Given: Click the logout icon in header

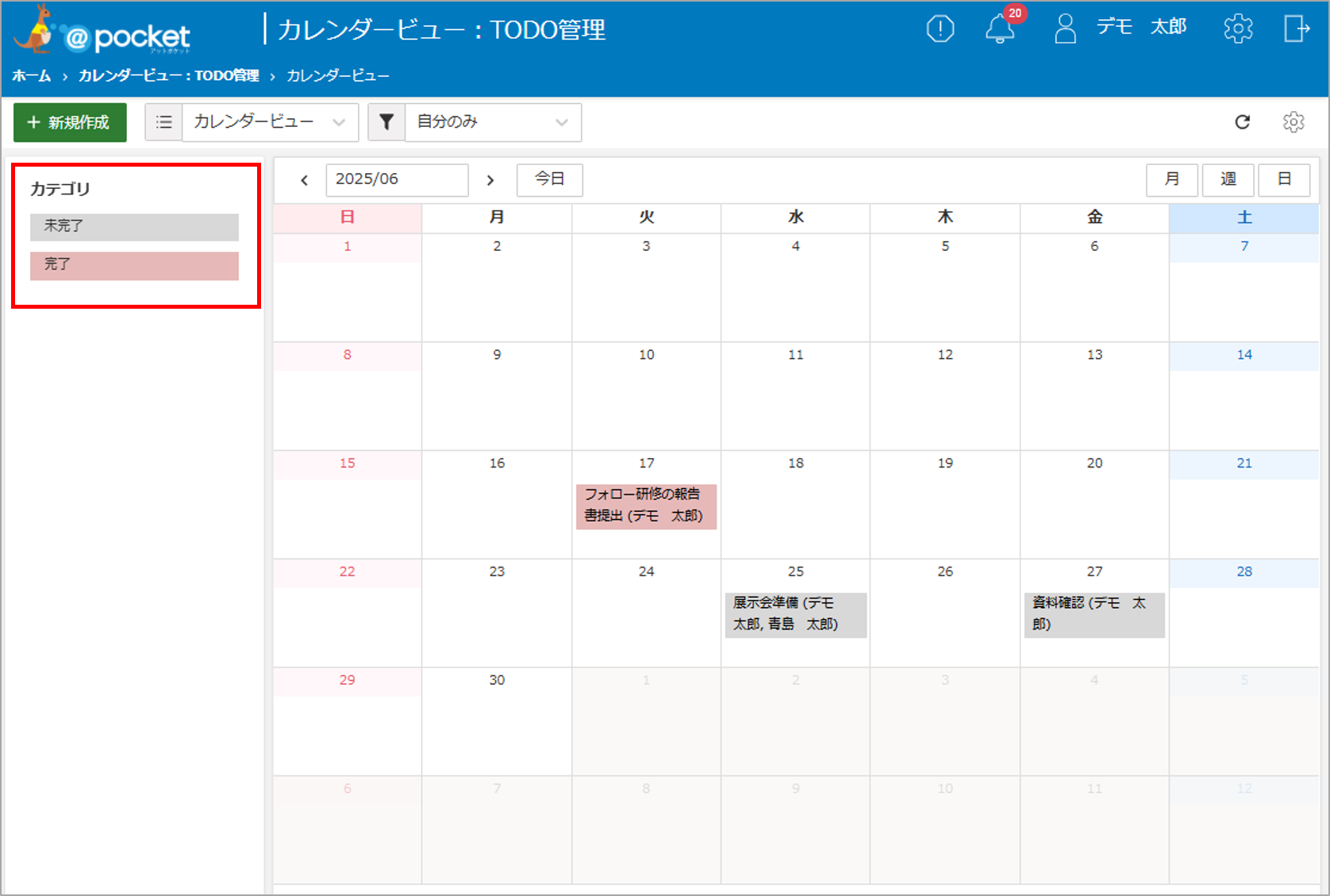Looking at the screenshot, I should 1296,29.
